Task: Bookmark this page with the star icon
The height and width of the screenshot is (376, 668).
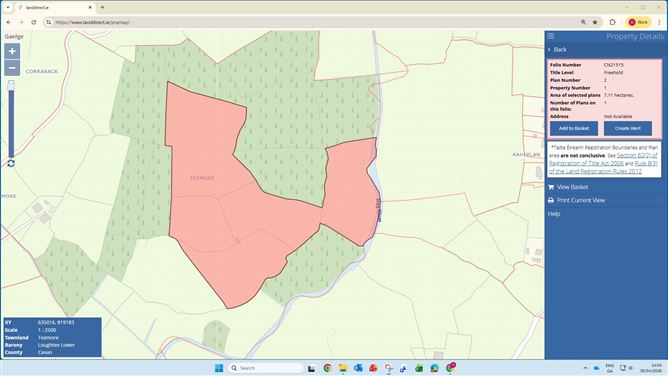Action: coord(595,22)
